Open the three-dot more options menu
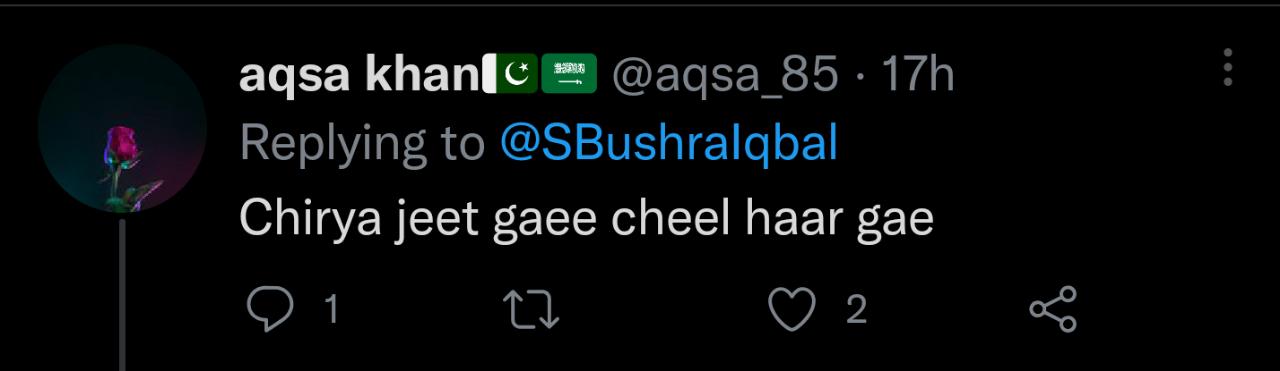Screen dimensions: 1280x371 [1227, 66]
